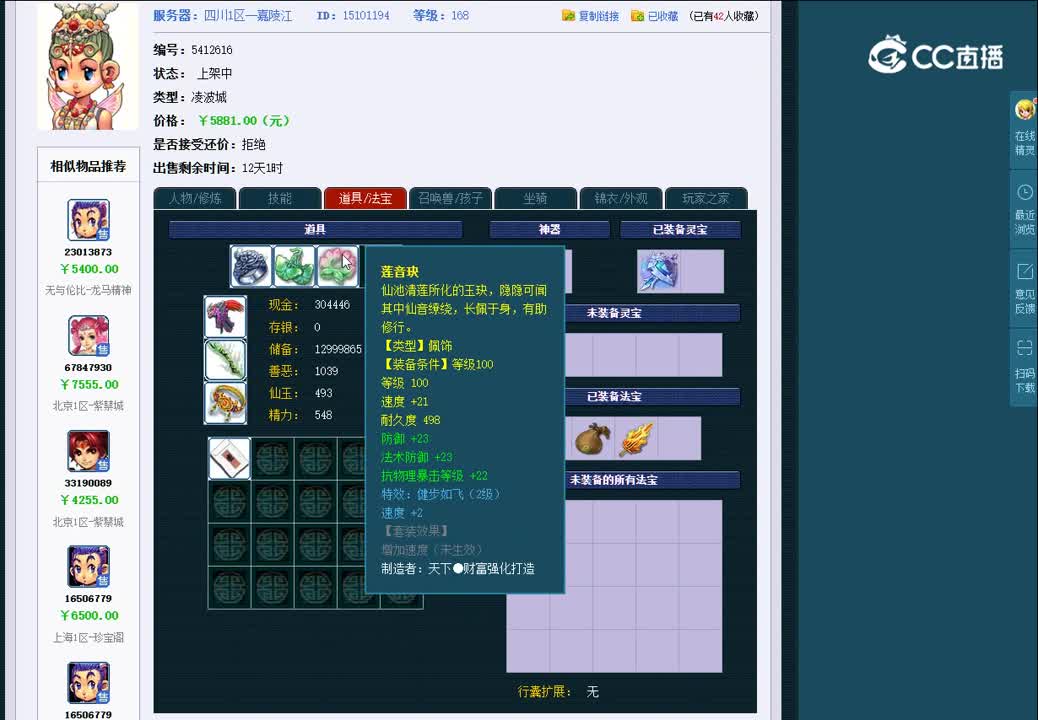Click the brown gourd pouch 法宝 icon
The height and width of the screenshot is (720, 1038).
point(593,438)
